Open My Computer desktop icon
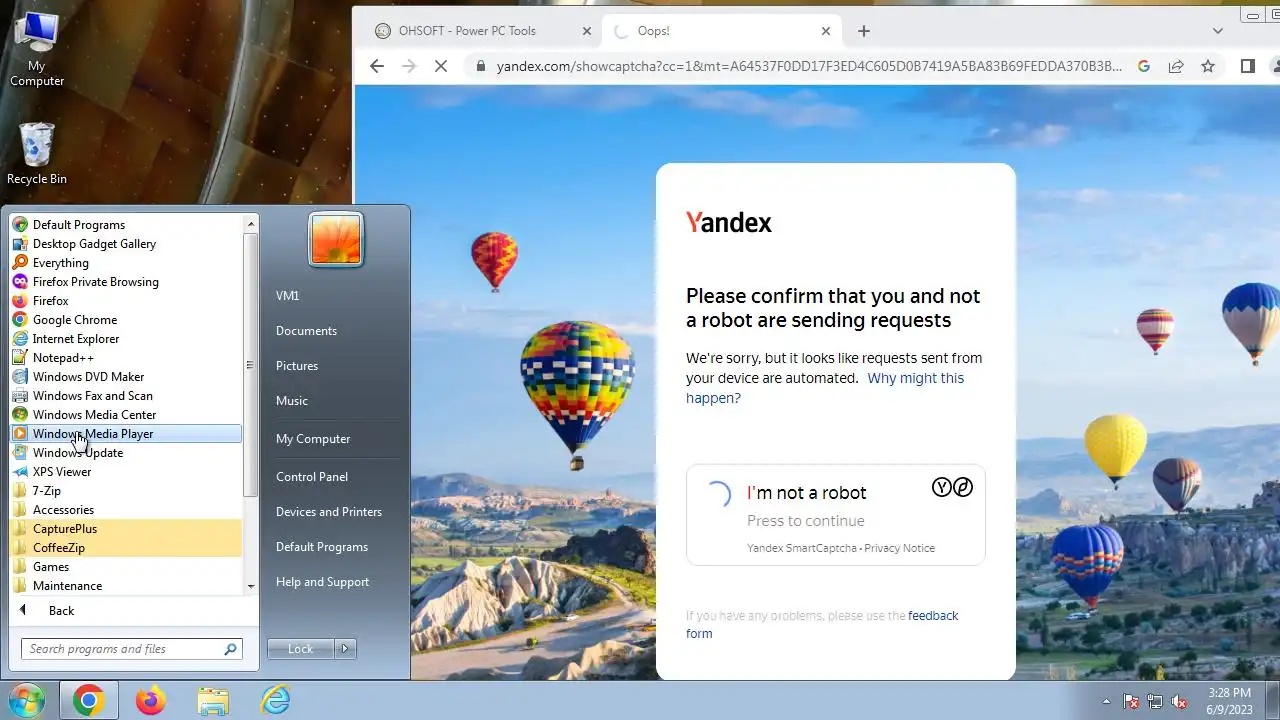The width and height of the screenshot is (1280, 720). coord(36,50)
